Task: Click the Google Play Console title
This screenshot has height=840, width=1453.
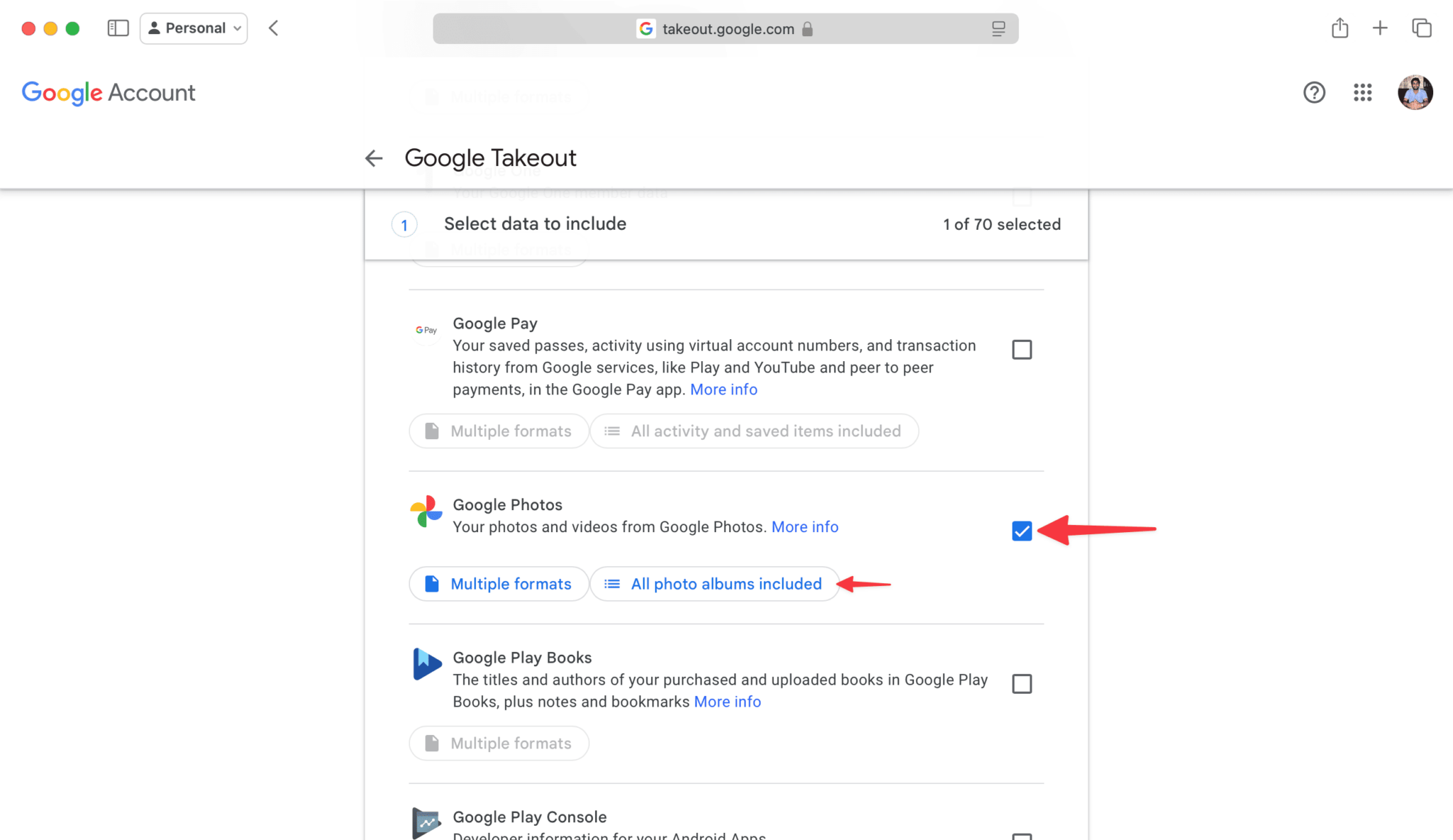Action: coord(529,817)
